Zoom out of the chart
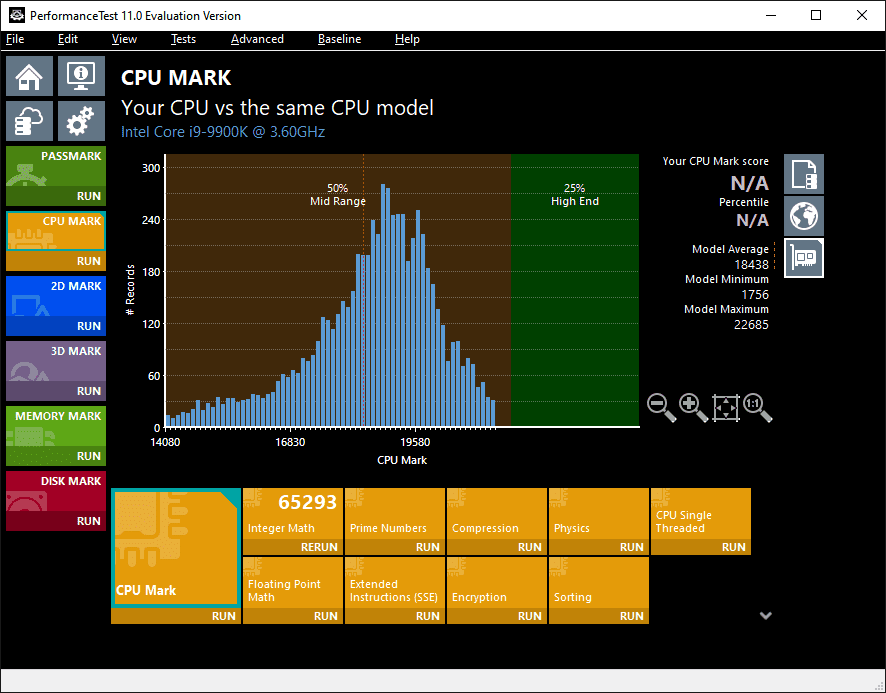The height and width of the screenshot is (693, 886). [661, 408]
